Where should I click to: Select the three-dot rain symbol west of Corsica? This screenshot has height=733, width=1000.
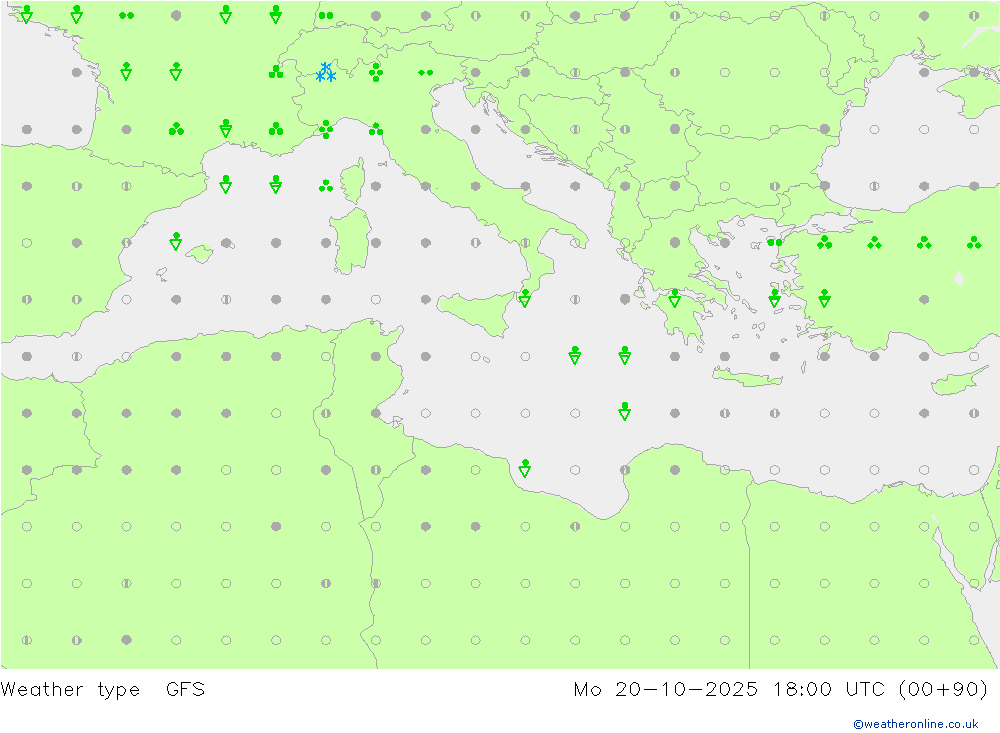[x=326, y=186]
